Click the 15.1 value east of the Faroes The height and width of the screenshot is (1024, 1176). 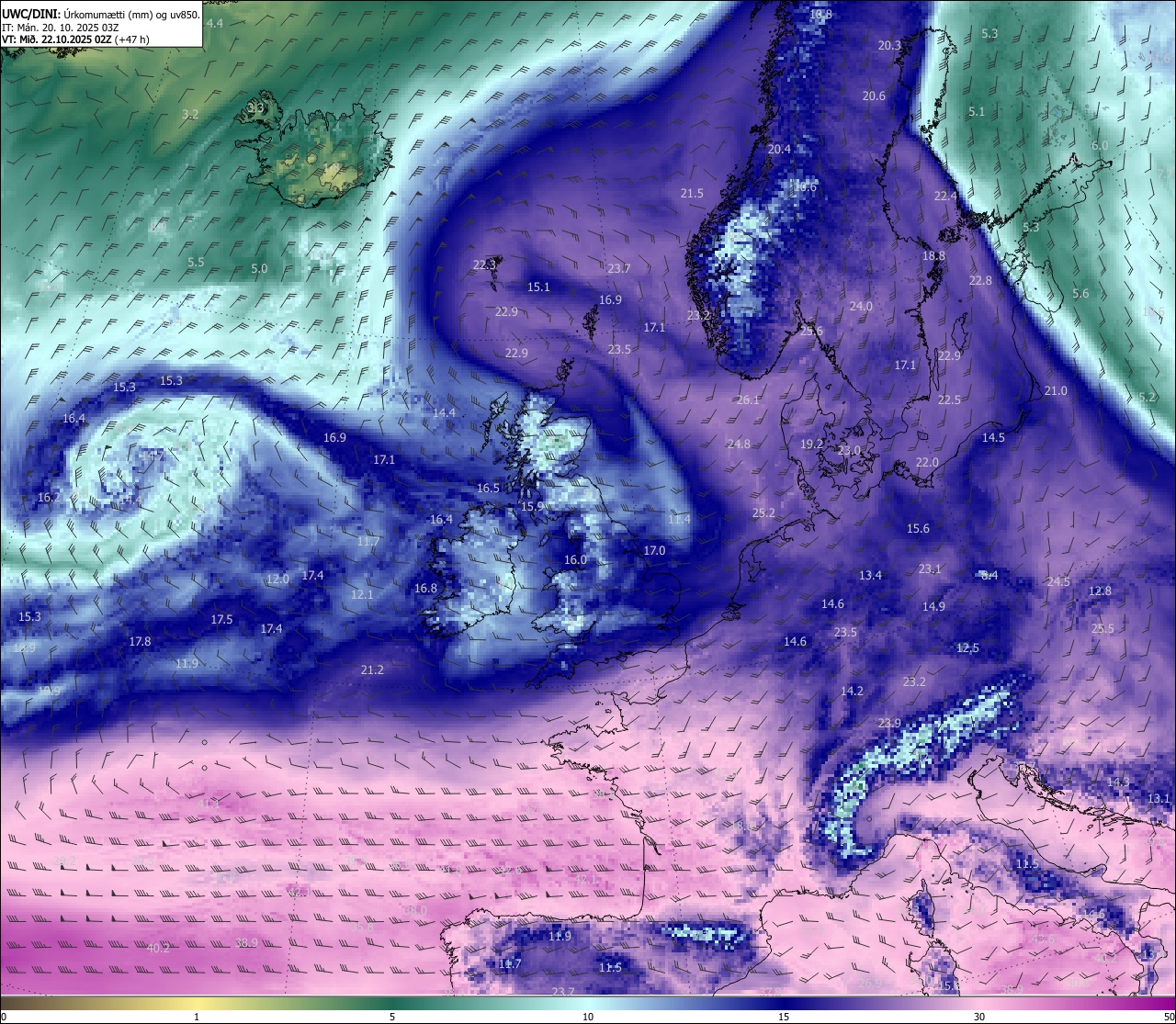click(538, 287)
